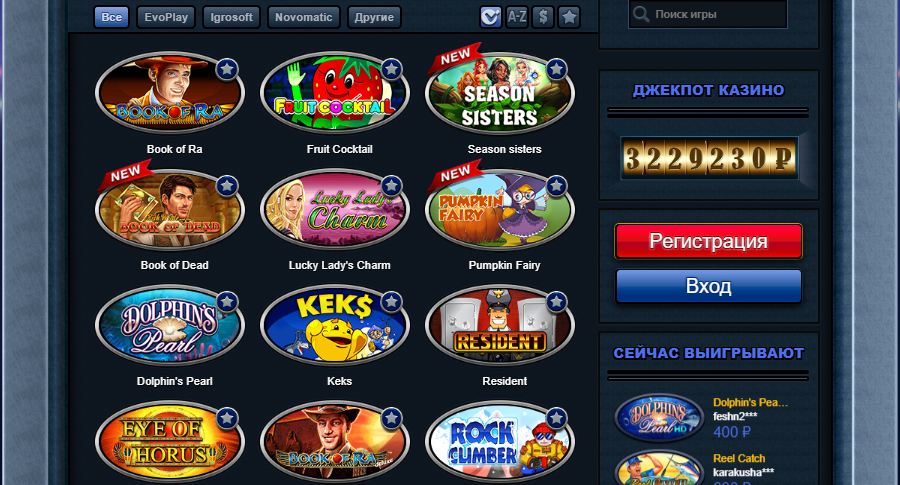Toggle favorite star on Book of Ra
900x485 pixels.
click(227, 69)
